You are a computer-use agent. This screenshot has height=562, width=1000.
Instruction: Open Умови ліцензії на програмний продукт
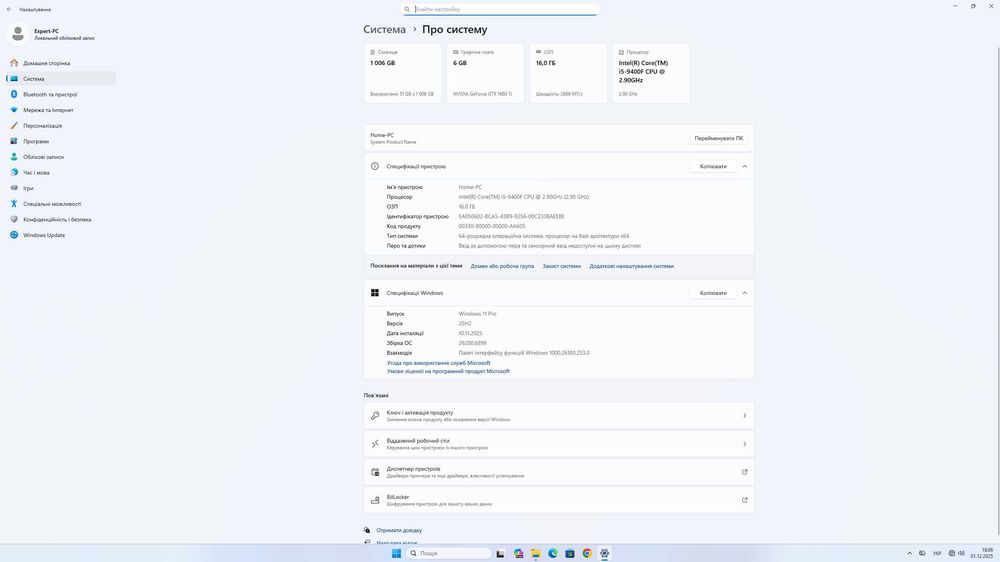448,371
